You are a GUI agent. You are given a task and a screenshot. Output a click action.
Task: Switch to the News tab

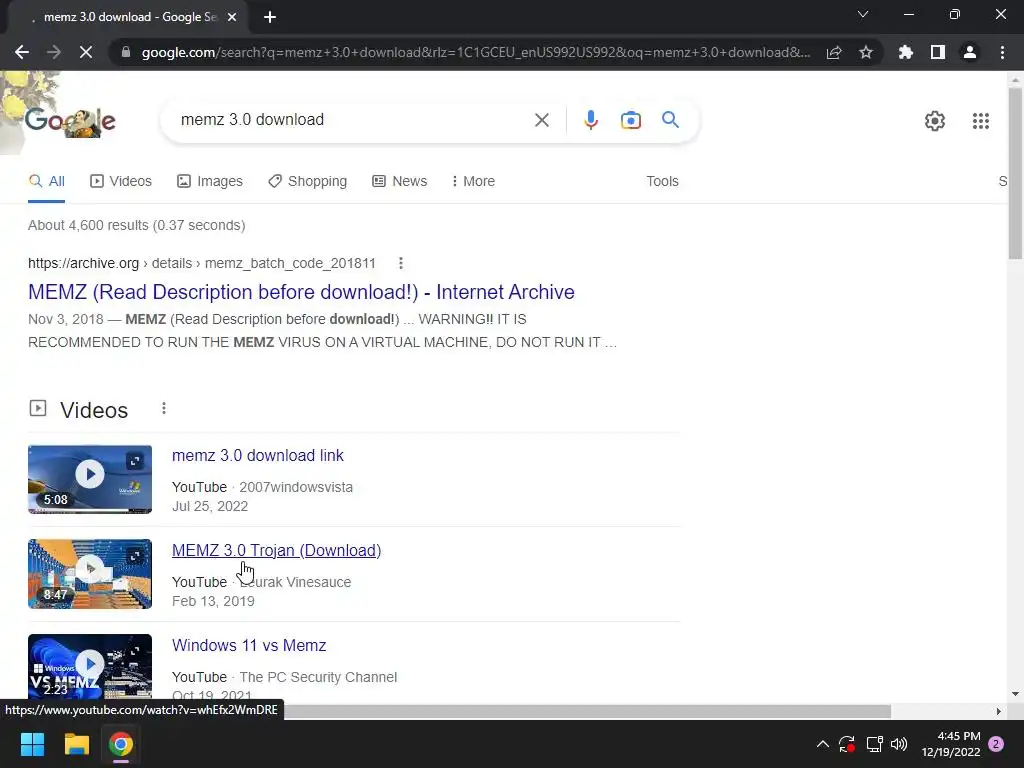tap(400, 182)
